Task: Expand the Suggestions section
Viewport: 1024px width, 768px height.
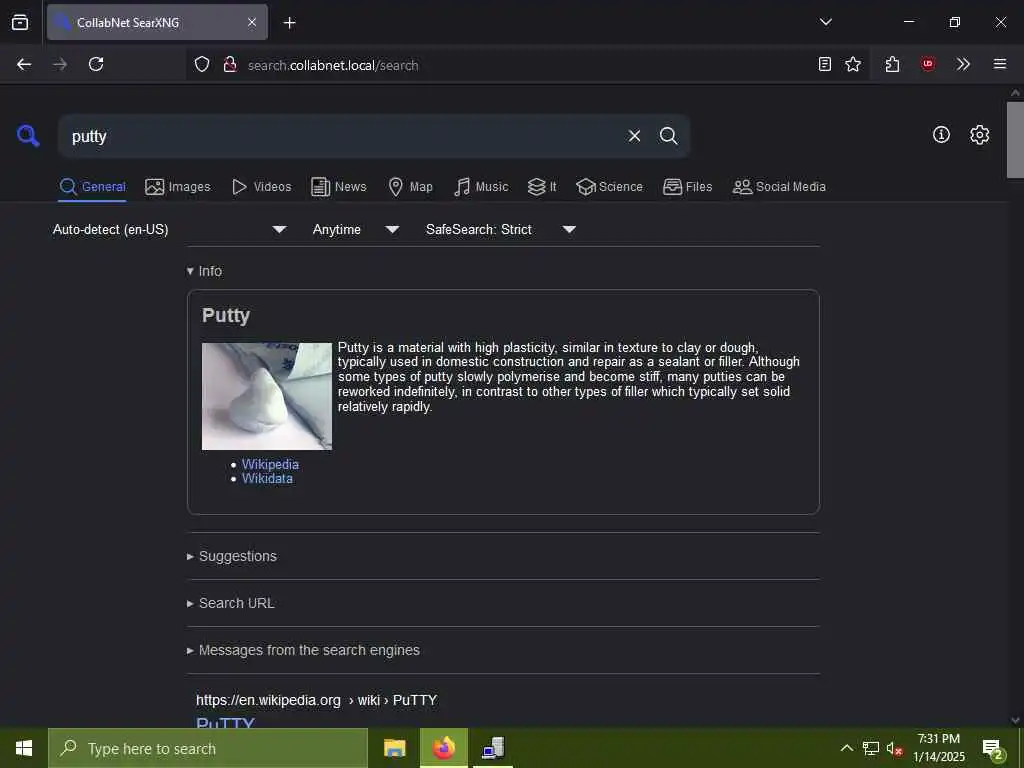Action: pos(232,556)
